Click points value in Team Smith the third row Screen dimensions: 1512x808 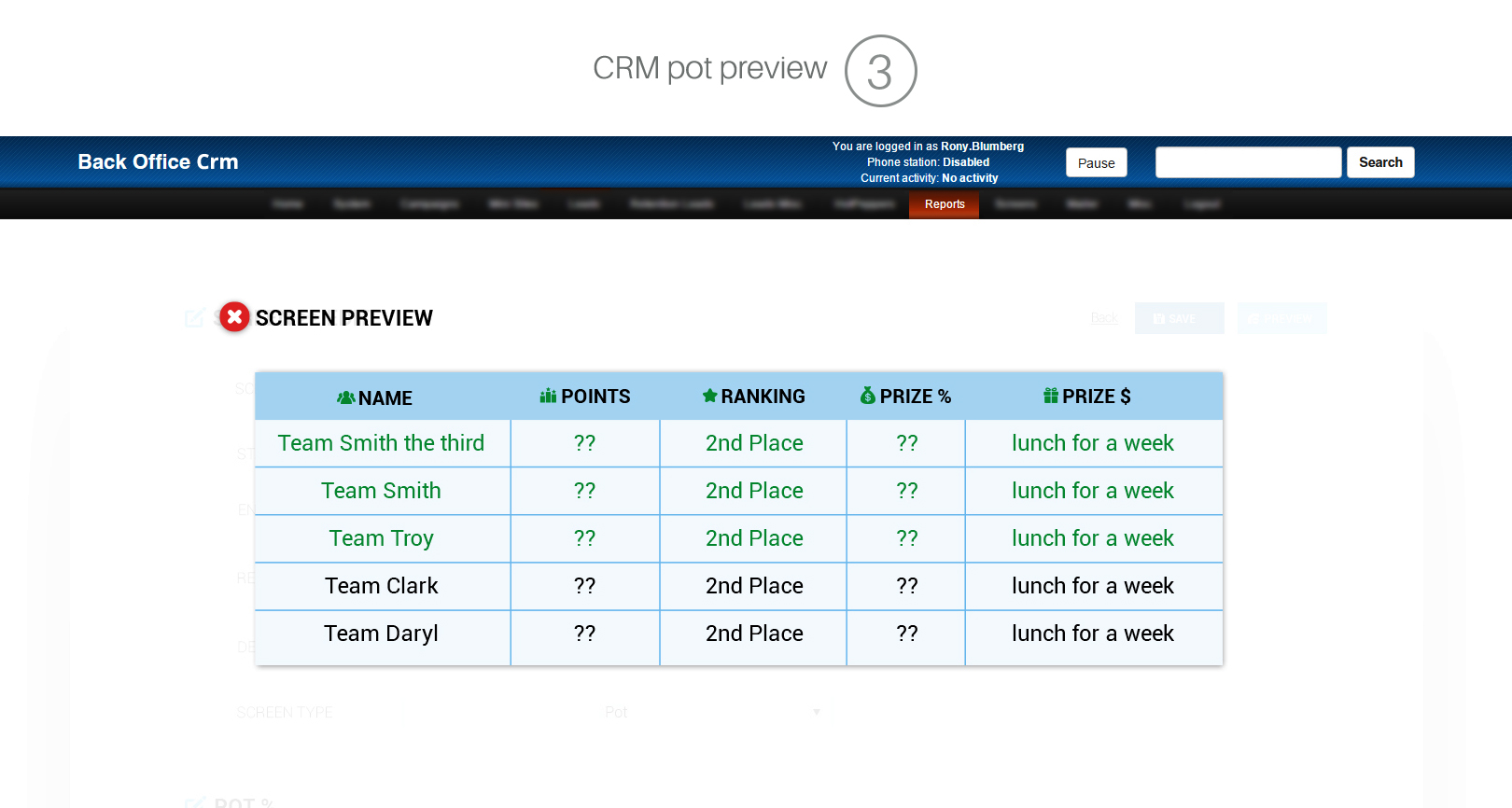pos(585,443)
